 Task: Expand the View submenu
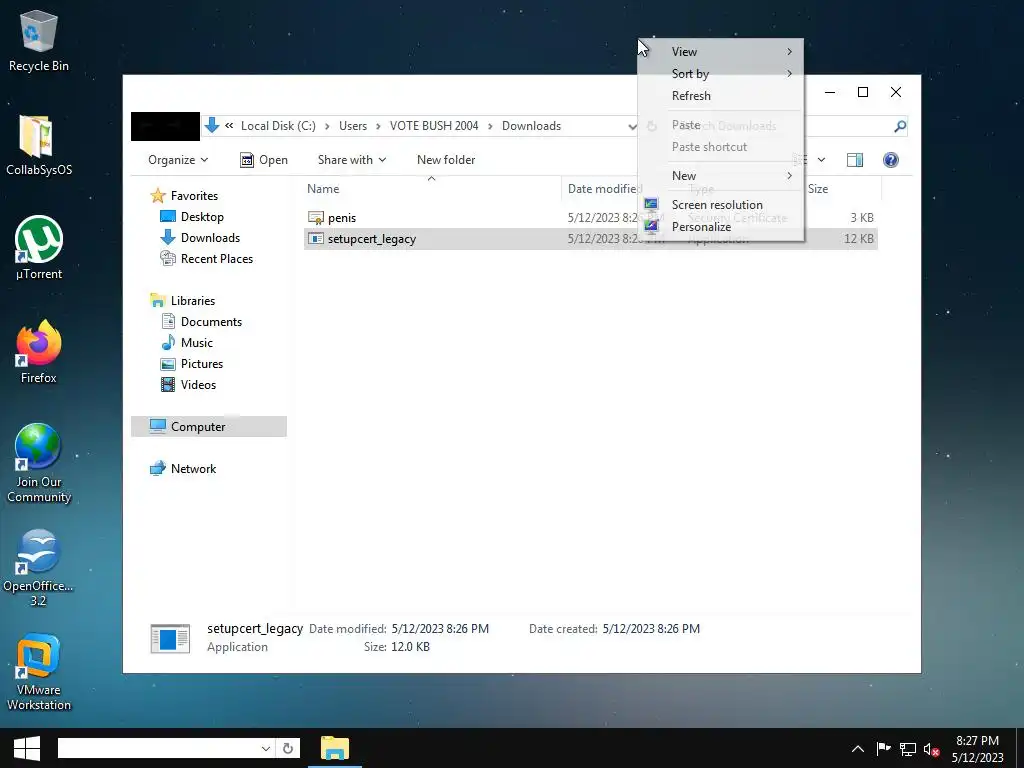point(720,52)
